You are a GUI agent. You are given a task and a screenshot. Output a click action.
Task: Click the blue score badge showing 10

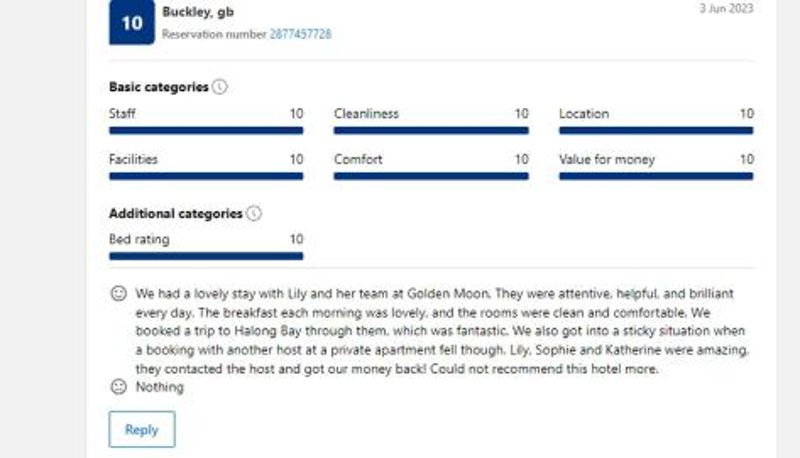[x=132, y=22]
